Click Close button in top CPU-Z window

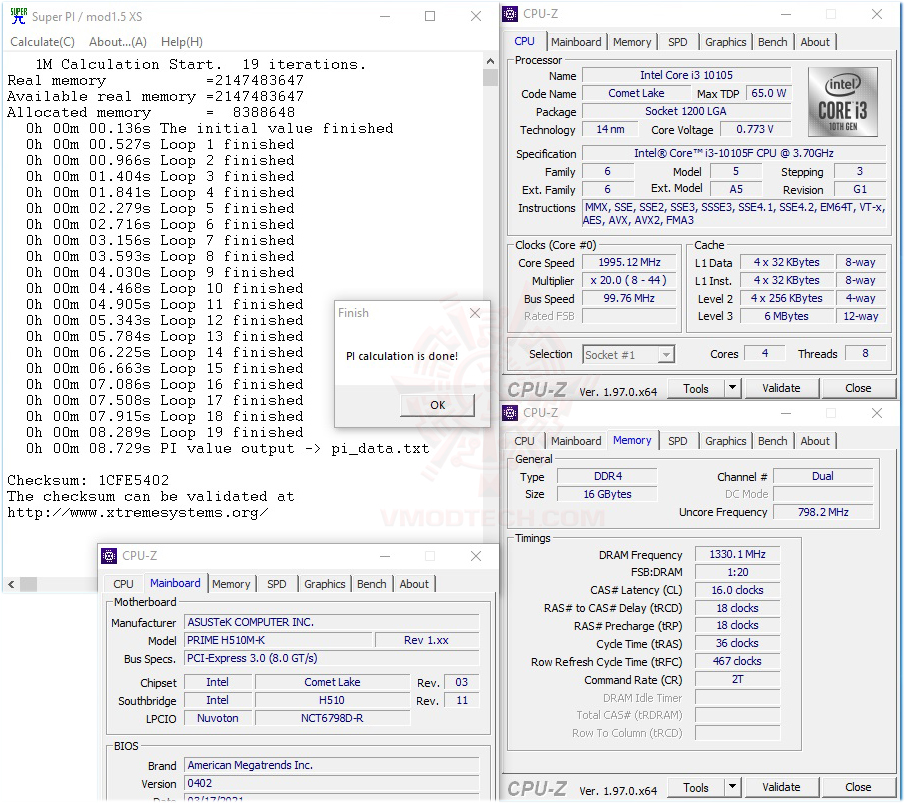click(x=858, y=389)
